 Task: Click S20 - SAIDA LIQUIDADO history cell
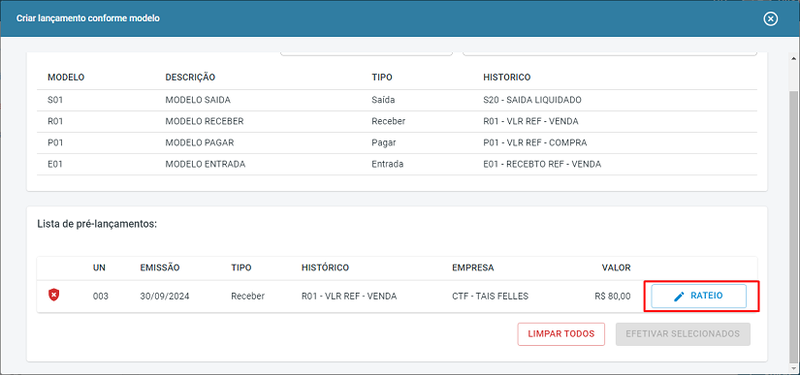point(532,101)
